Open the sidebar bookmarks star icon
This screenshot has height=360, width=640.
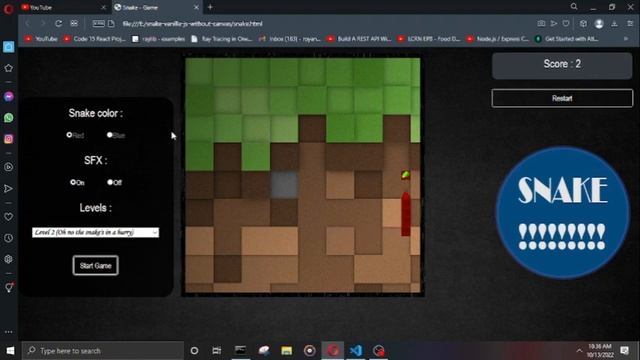tap(8, 68)
